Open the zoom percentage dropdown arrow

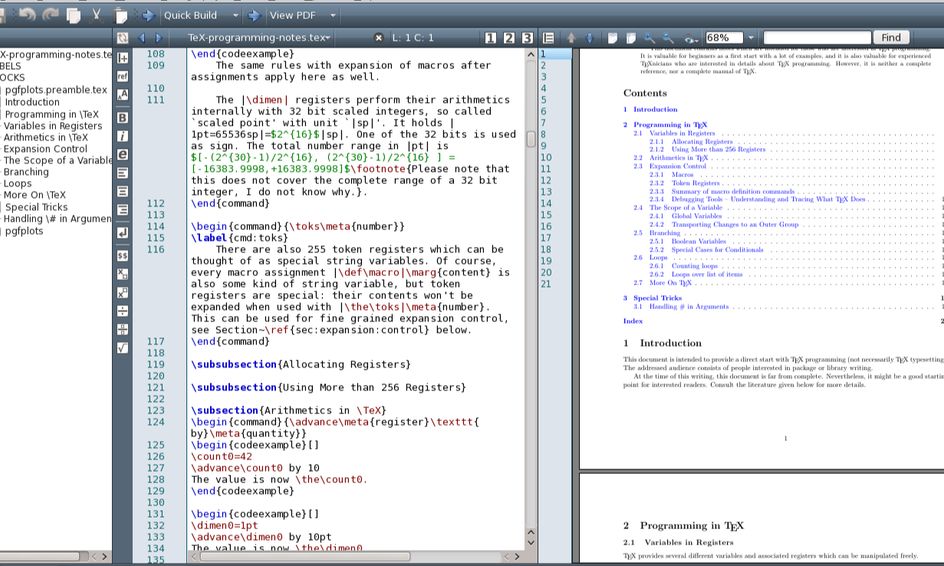[751, 38]
